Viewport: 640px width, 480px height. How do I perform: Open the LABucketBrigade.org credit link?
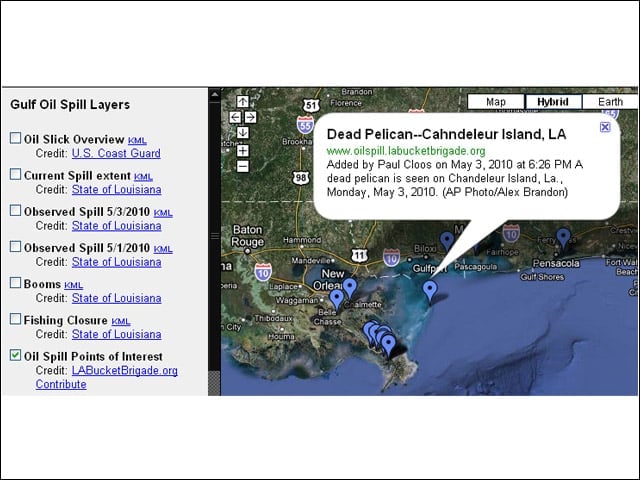124,371
